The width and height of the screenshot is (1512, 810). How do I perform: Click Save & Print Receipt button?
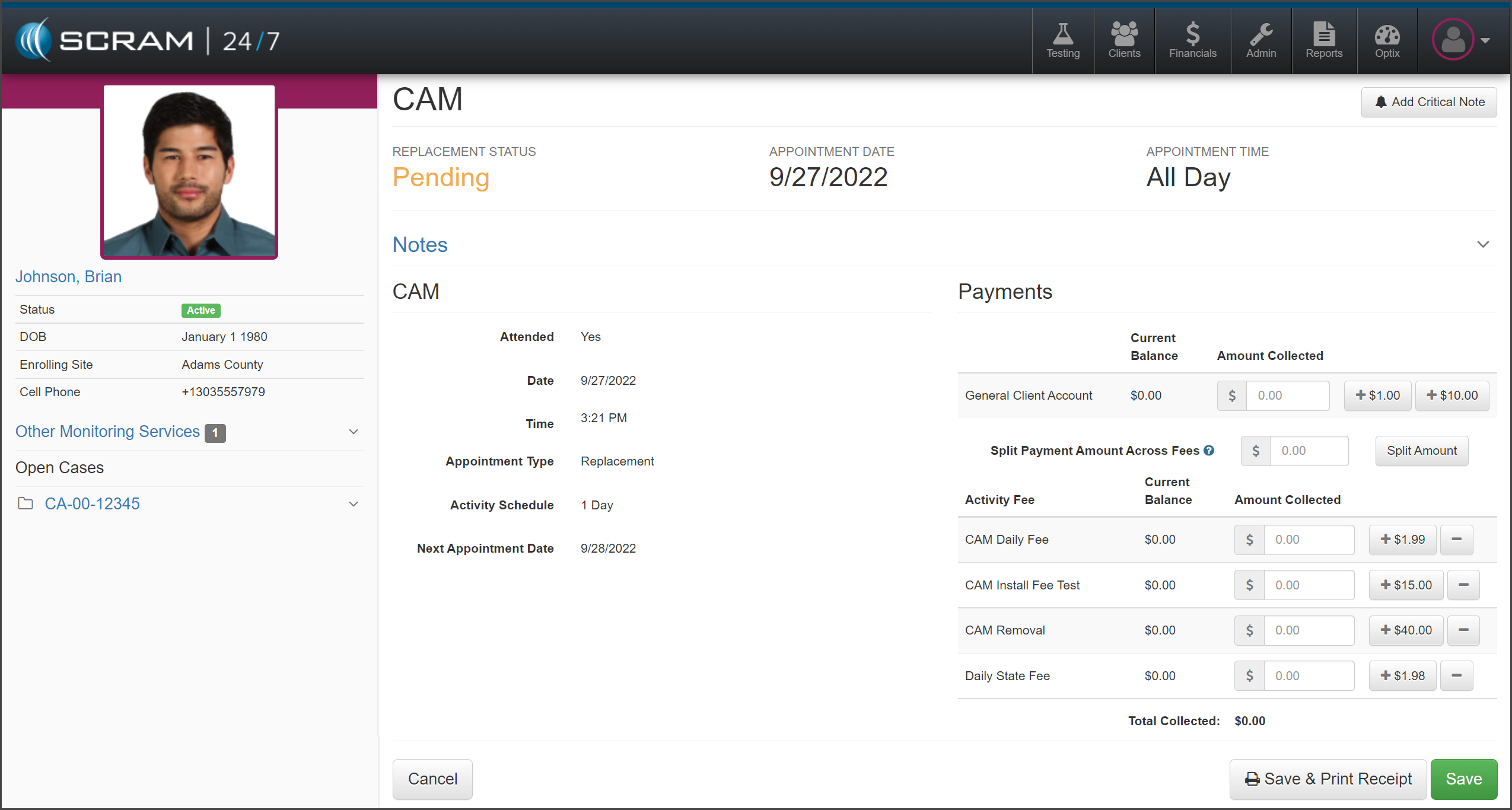click(1328, 779)
